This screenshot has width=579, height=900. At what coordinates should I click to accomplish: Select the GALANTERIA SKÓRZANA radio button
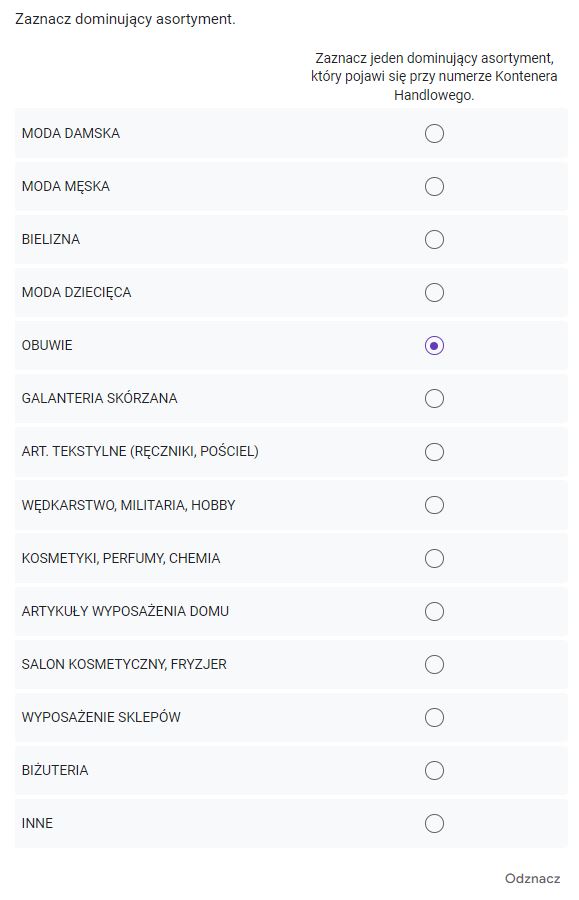tap(434, 398)
